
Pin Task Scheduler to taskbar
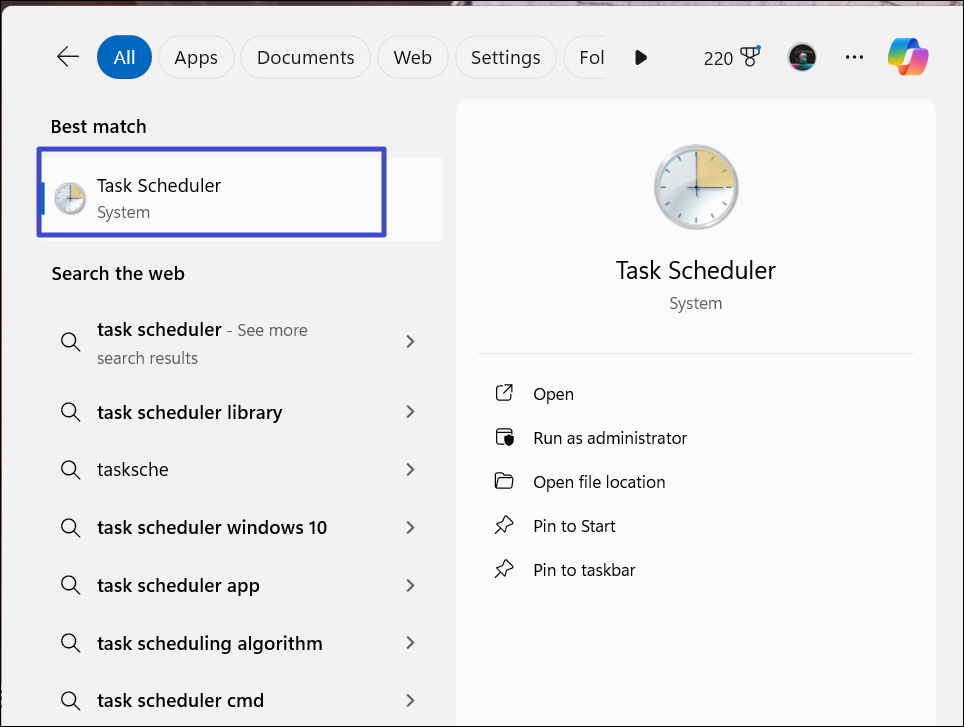(x=584, y=570)
